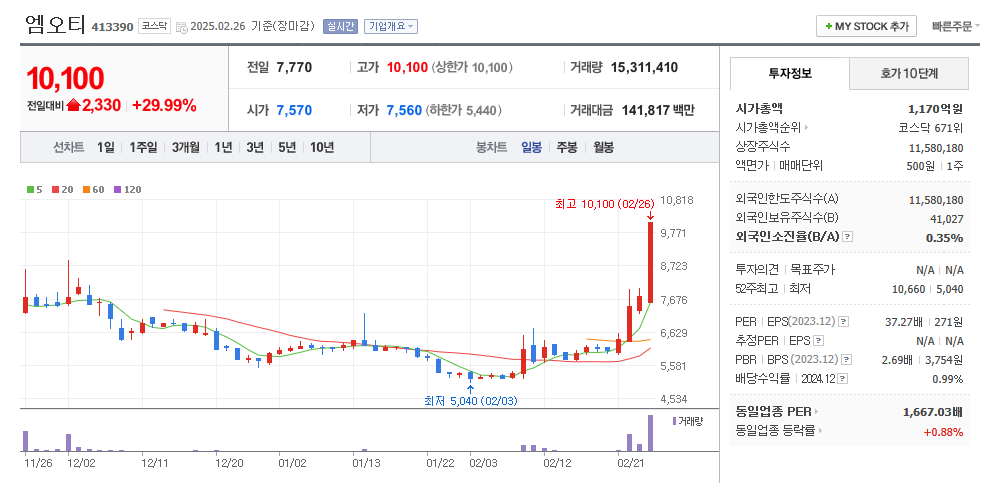984x483 pixels.
Task: Click the 동일업종 PER value 1,667.03배
Action: (x=933, y=412)
